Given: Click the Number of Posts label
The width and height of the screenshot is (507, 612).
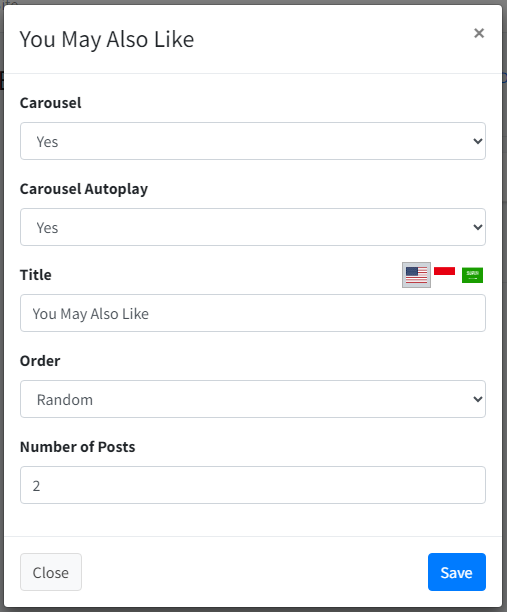Looking at the screenshot, I should tap(78, 447).
